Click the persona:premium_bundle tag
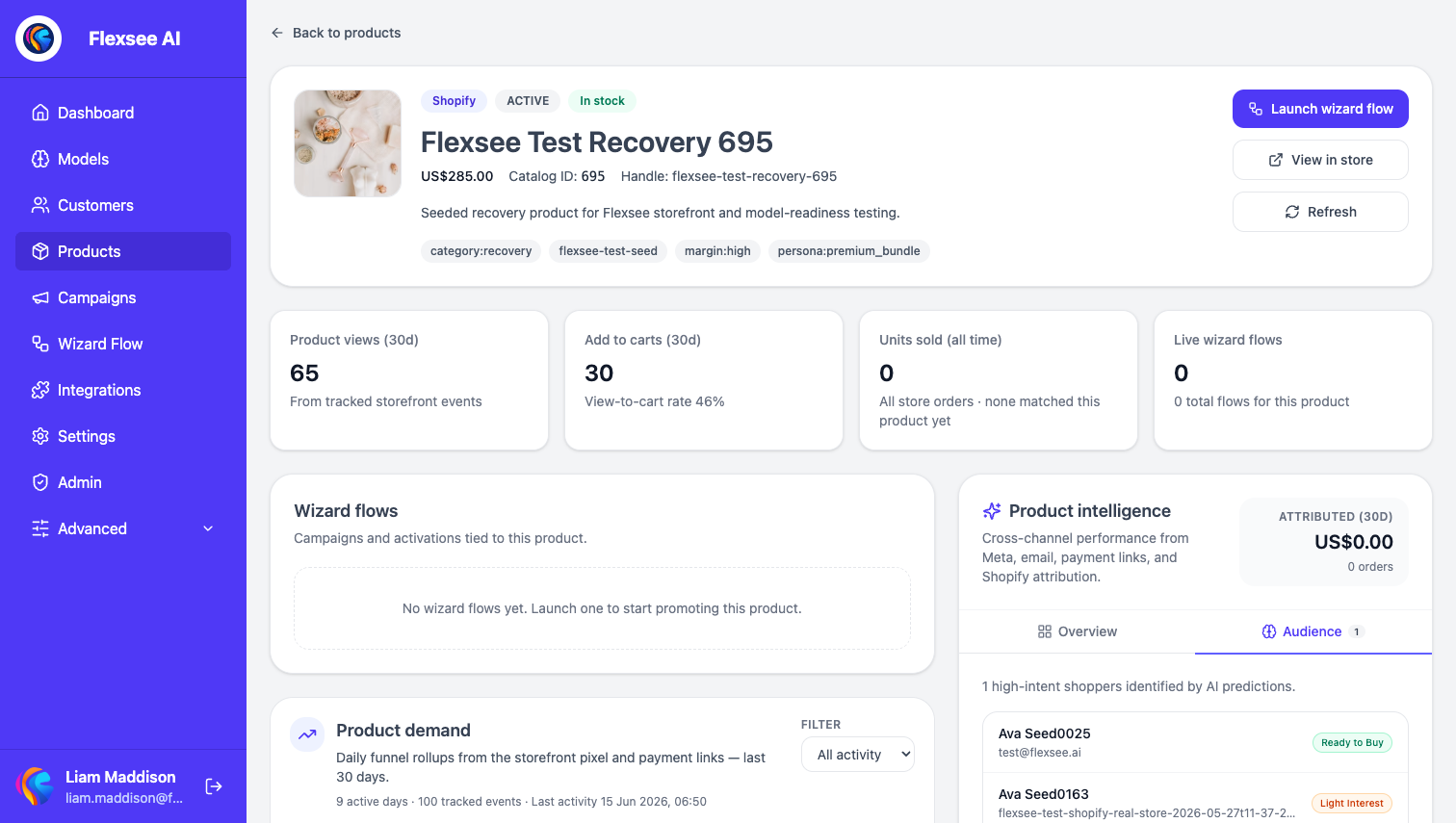Image resolution: width=1456 pixels, height=823 pixels. pyautogui.click(x=848, y=251)
